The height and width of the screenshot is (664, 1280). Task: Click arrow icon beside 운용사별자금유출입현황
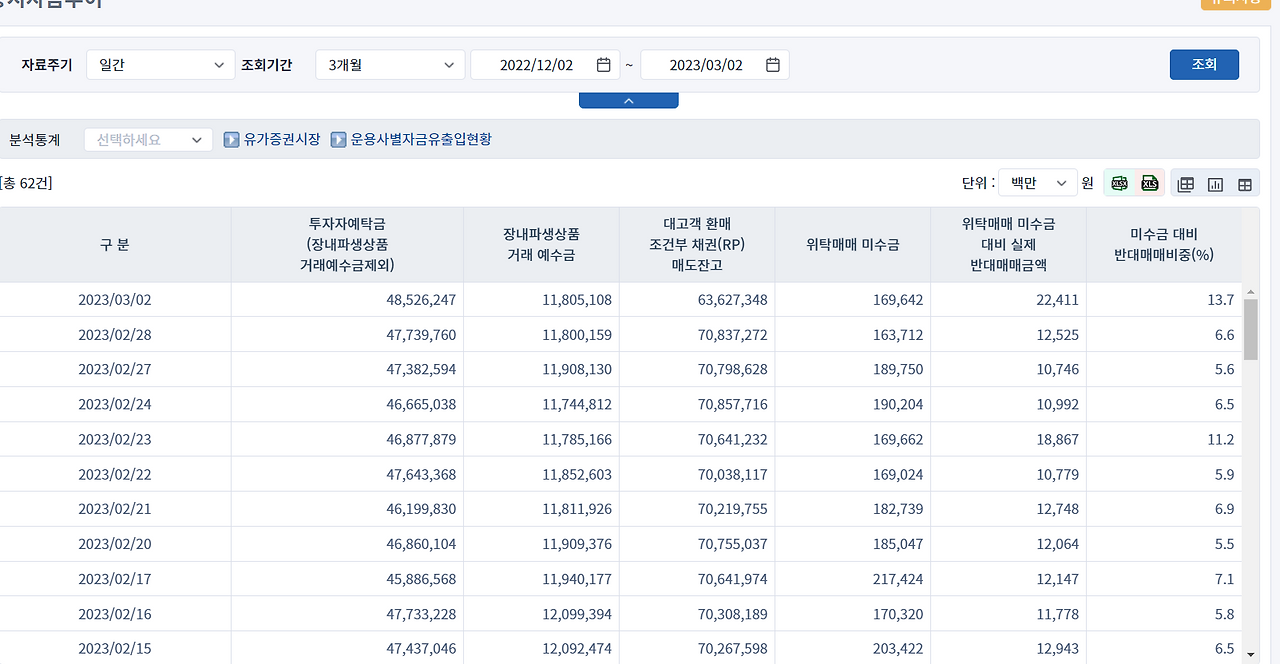(338, 140)
